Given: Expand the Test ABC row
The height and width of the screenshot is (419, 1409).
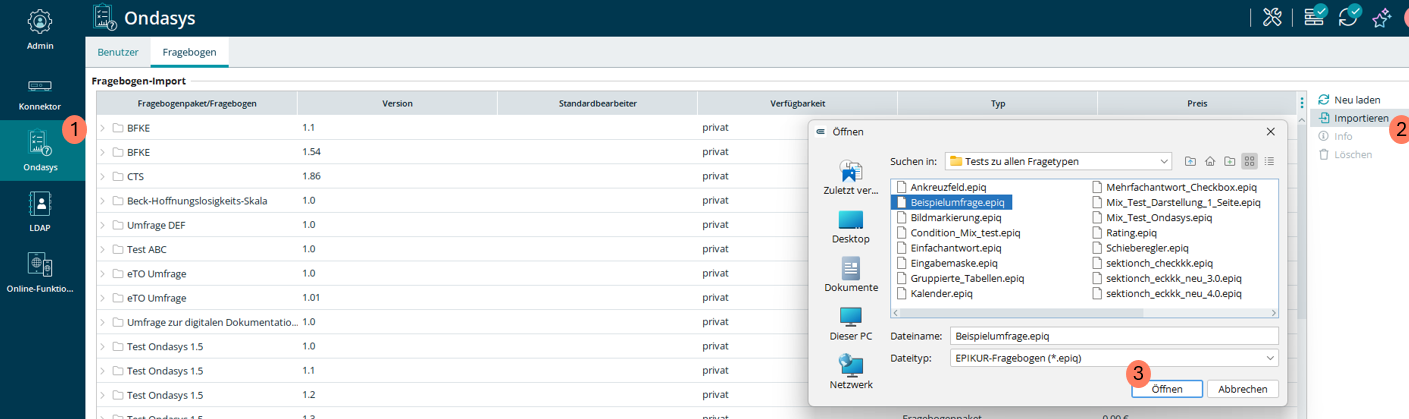Looking at the screenshot, I should 102,249.
